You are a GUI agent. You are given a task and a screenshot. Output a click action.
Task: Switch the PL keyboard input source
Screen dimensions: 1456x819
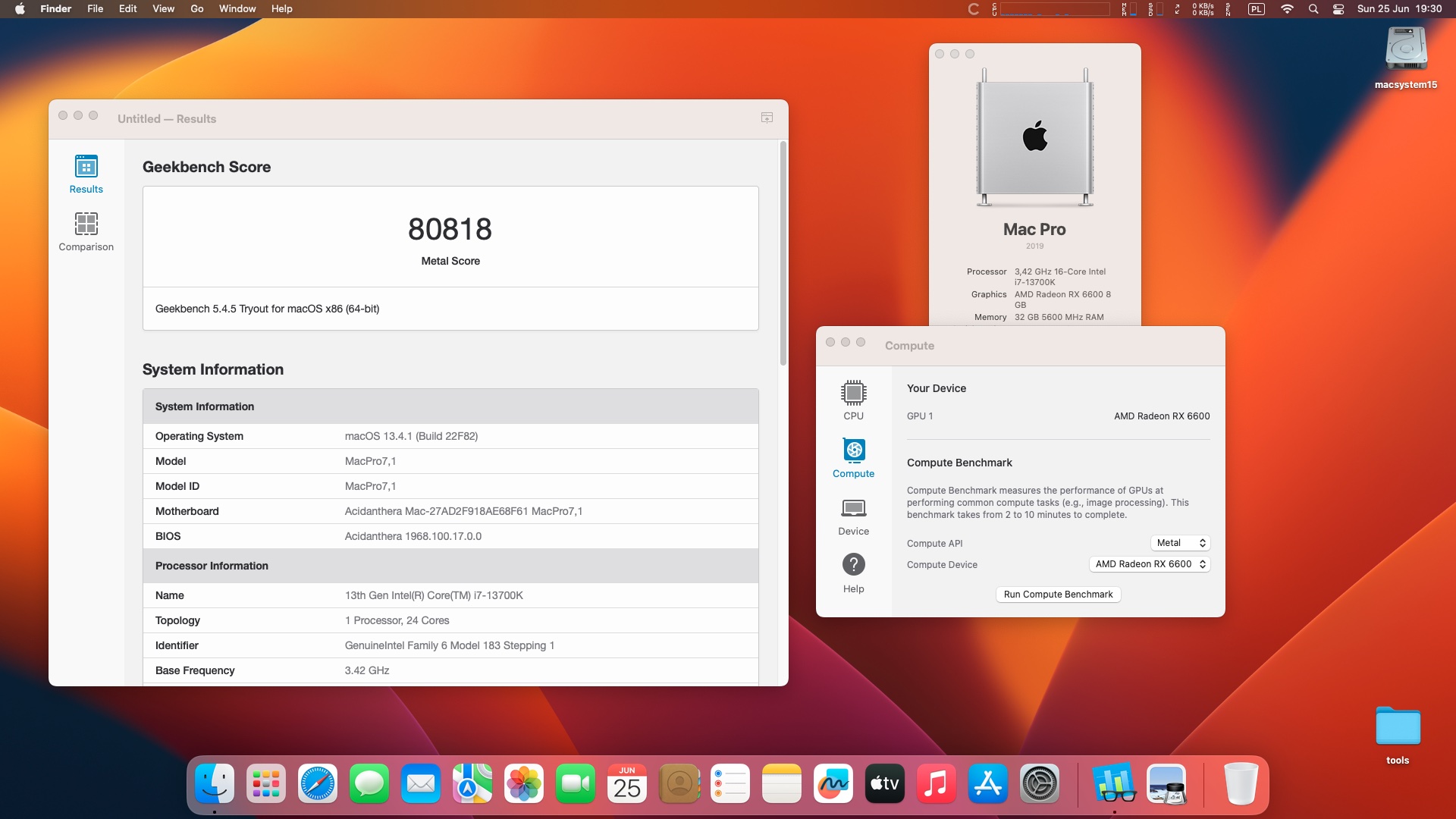click(x=1257, y=9)
